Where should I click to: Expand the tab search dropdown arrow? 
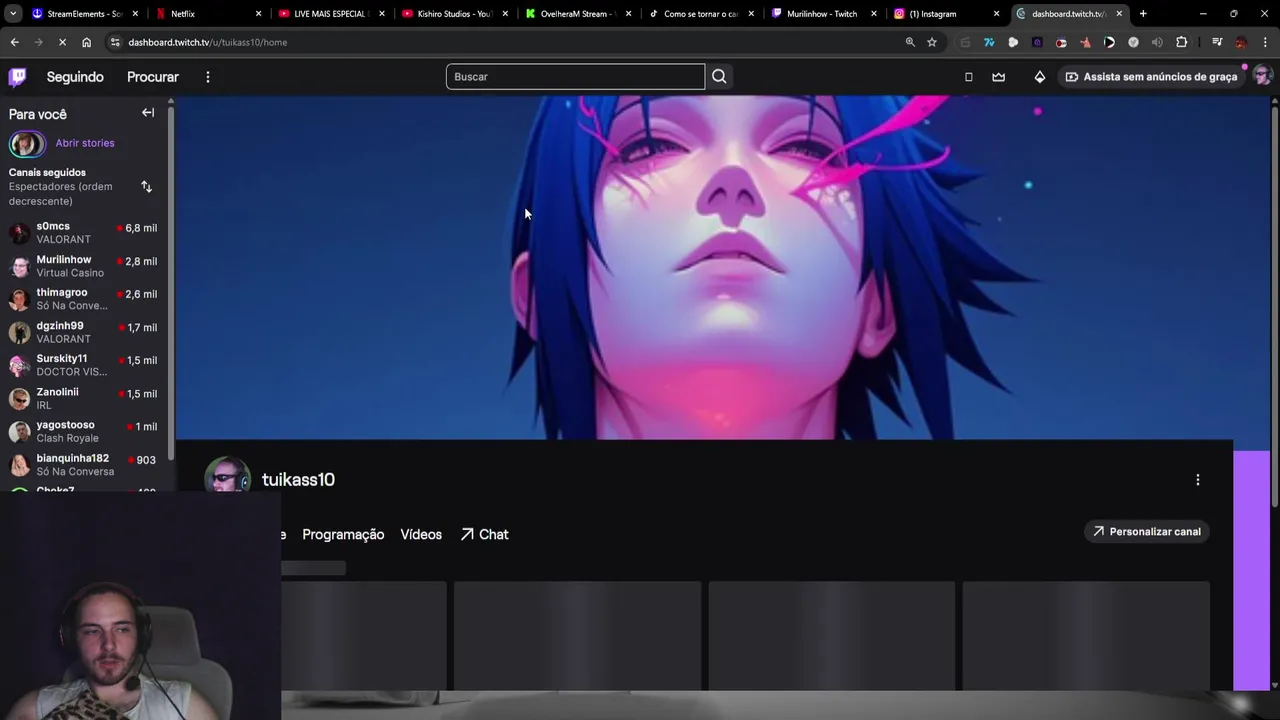click(x=13, y=14)
